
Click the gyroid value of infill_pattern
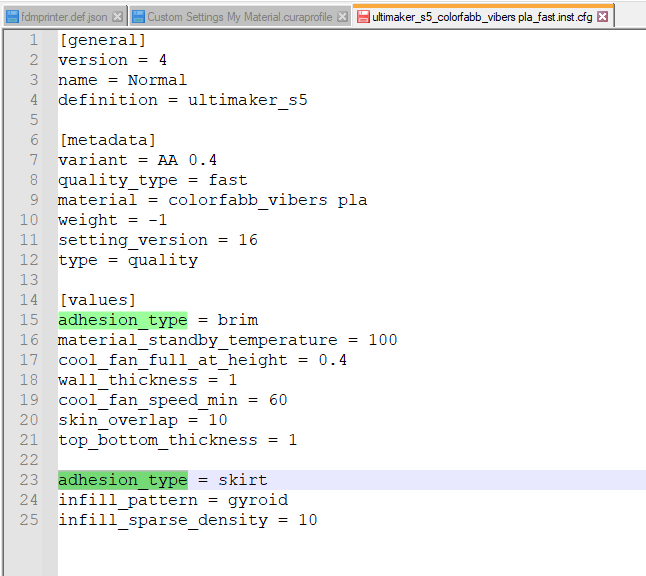[x=258, y=500]
